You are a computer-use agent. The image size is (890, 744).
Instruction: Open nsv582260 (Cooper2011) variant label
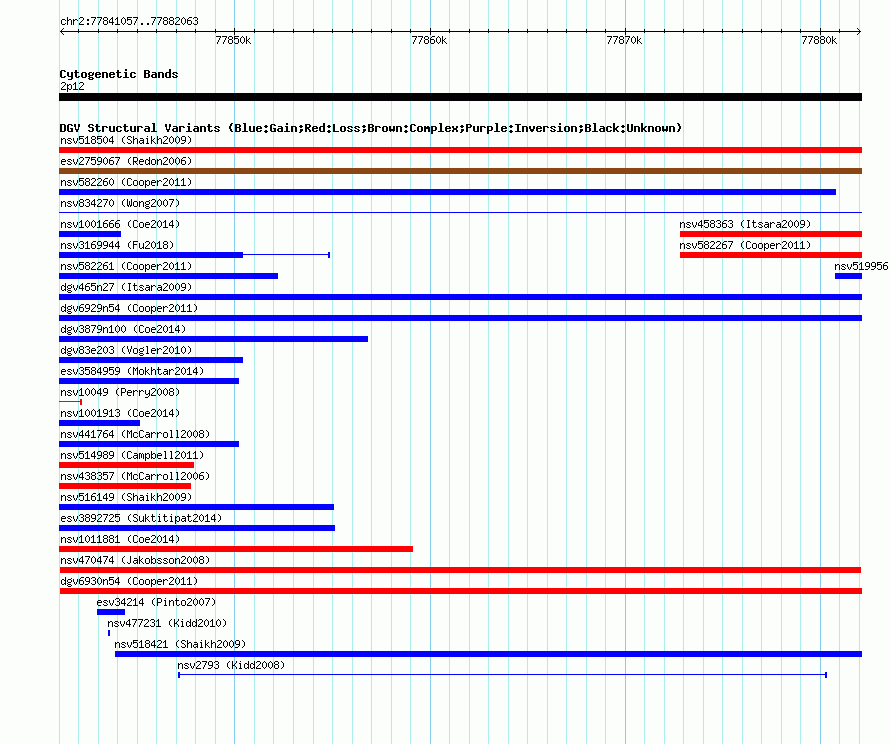126,182
